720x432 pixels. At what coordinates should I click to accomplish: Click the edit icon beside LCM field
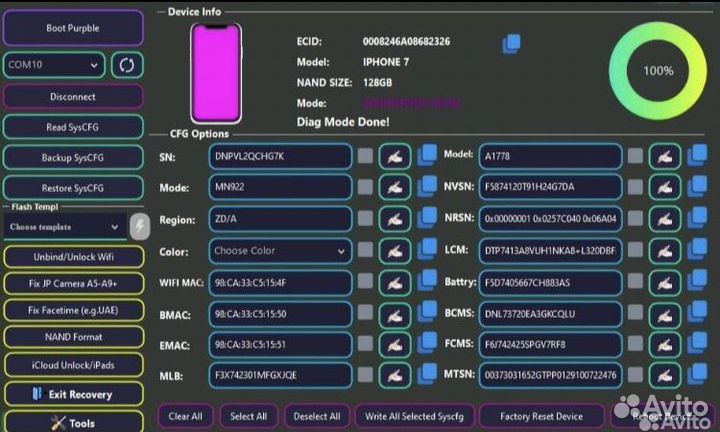(x=665, y=250)
